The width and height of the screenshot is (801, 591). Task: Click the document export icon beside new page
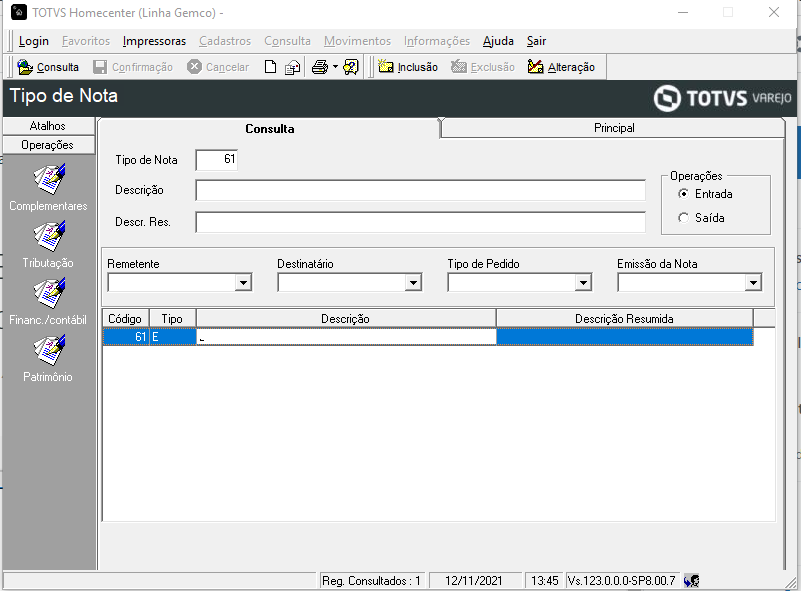[292, 67]
